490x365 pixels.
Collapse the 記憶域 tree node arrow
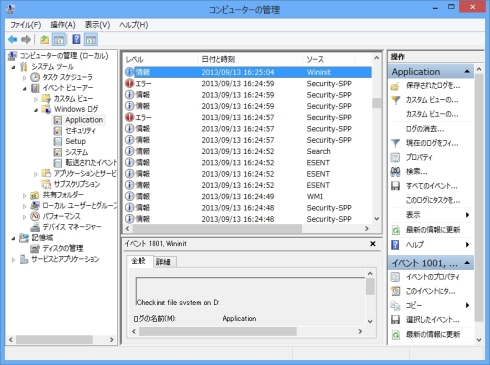coord(13,238)
